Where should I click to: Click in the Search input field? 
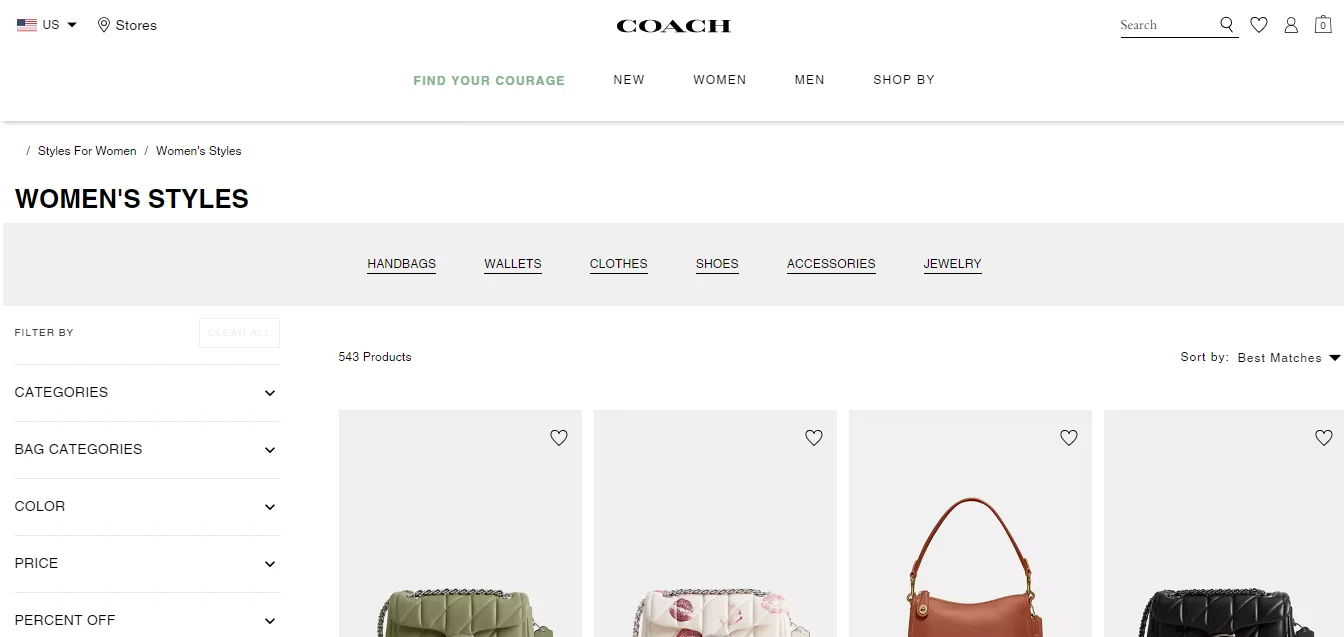click(1166, 25)
